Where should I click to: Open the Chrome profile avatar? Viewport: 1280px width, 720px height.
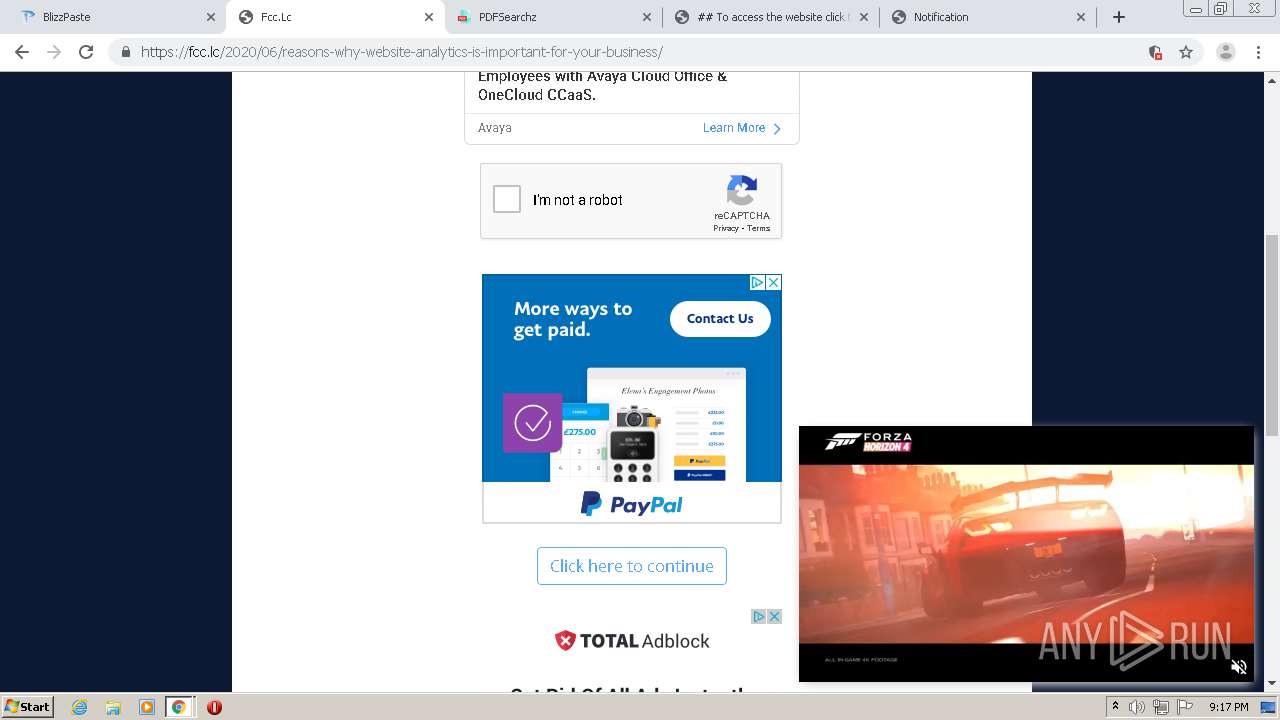click(1225, 52)
